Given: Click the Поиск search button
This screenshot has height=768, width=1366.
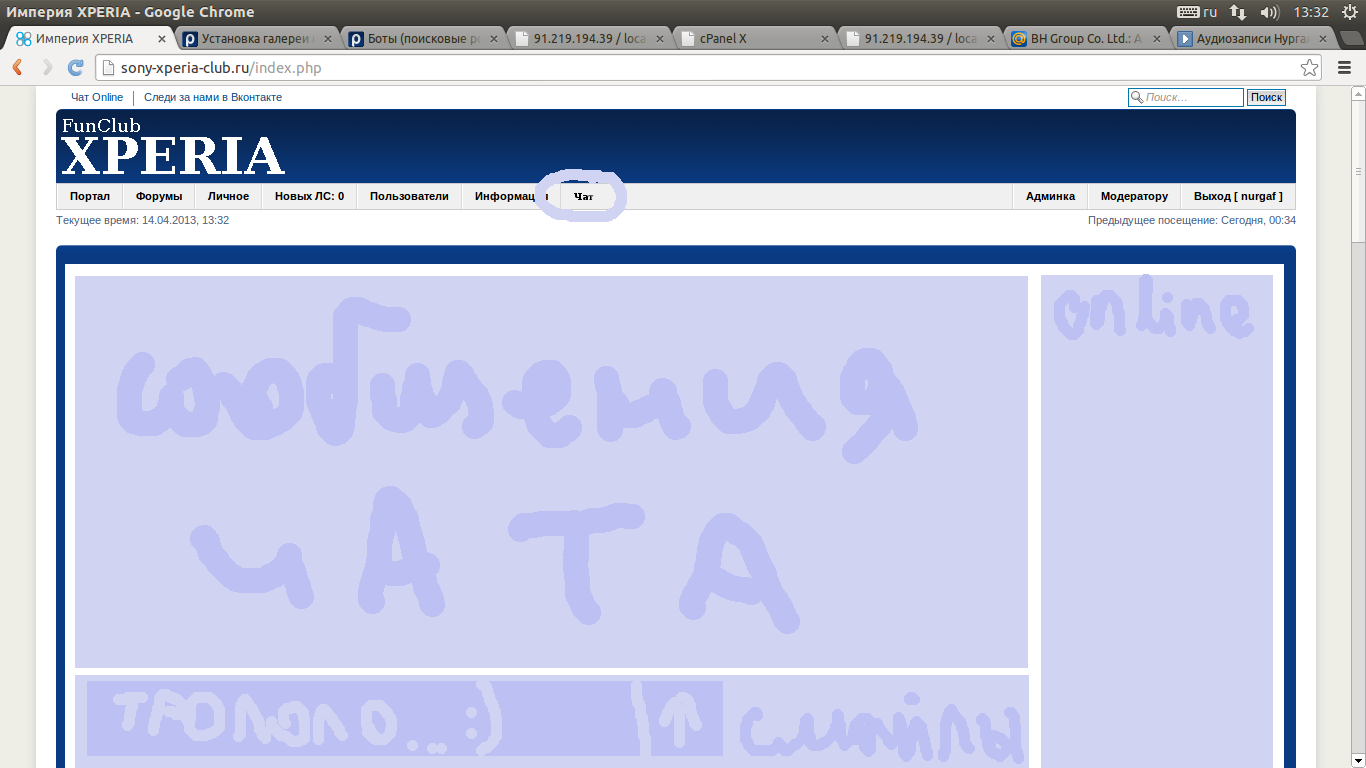Looking at the screenshot, I should click(x=1266, y=97).
